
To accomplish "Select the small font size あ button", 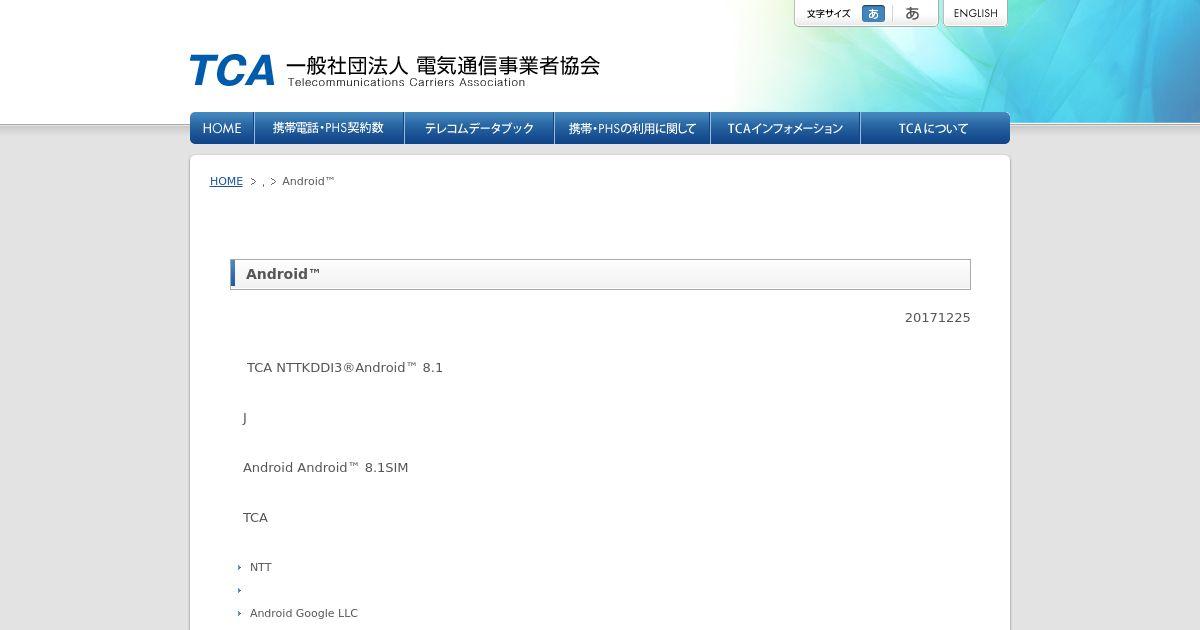I will (x=873, y=14).
